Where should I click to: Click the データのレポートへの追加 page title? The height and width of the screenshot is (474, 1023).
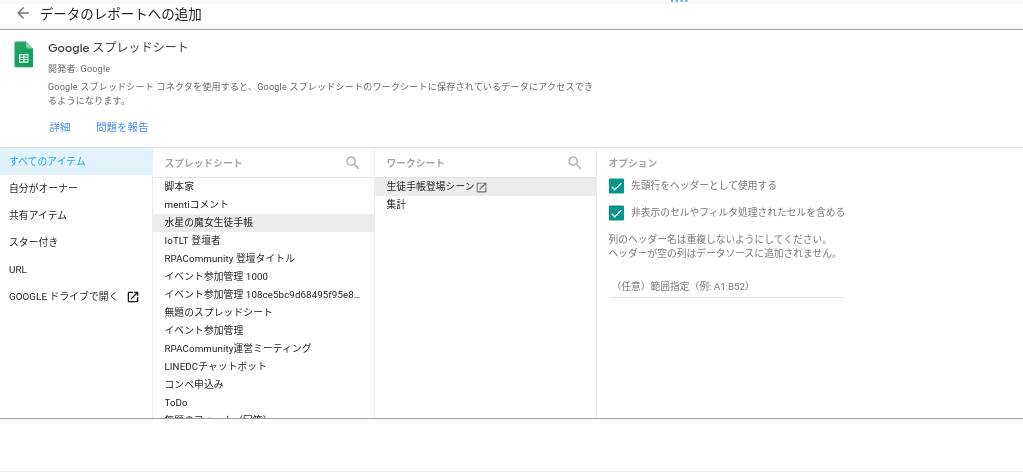point(121,14)
